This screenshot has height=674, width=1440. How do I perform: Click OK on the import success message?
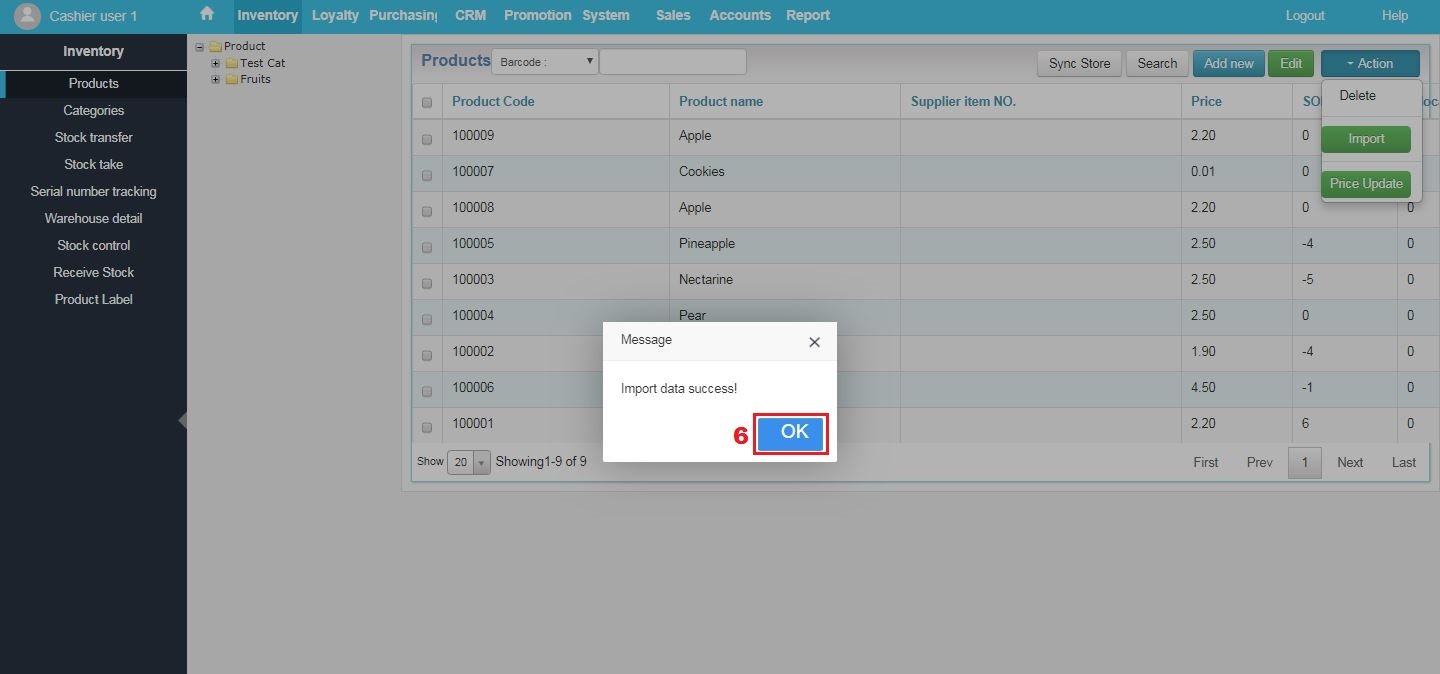(791, 432)
